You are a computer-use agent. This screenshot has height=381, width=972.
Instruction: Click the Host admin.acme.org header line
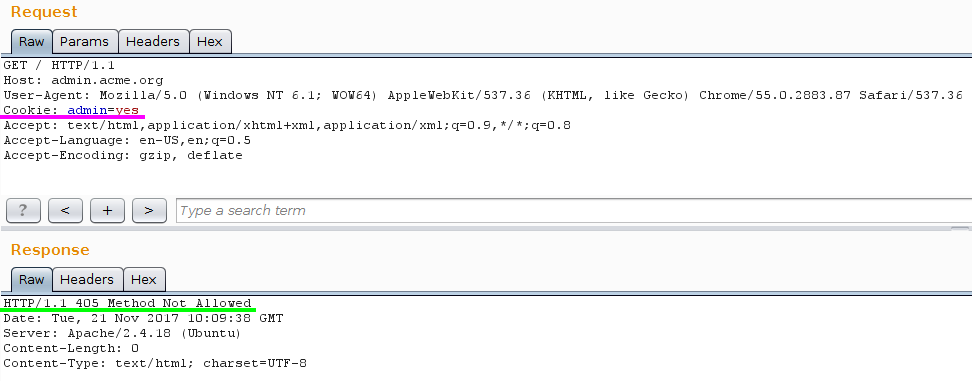pos(83,80)
